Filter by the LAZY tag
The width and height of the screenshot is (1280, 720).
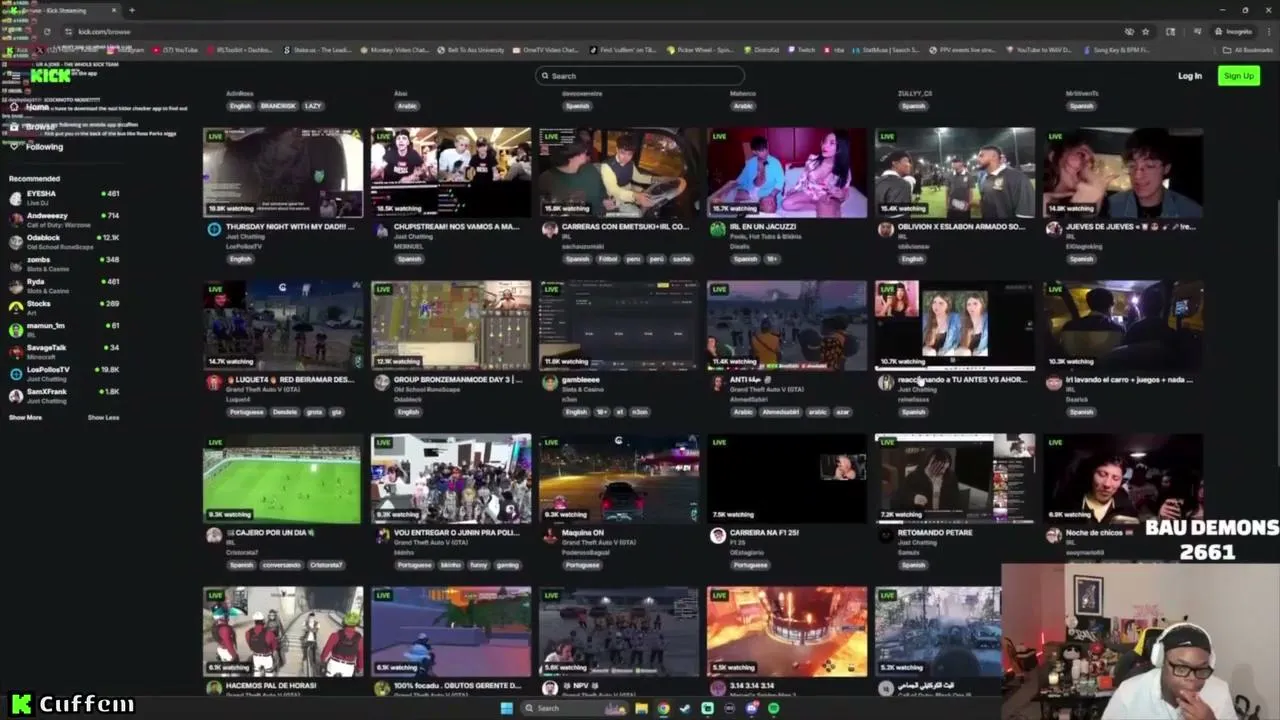(x=313, y=106)
